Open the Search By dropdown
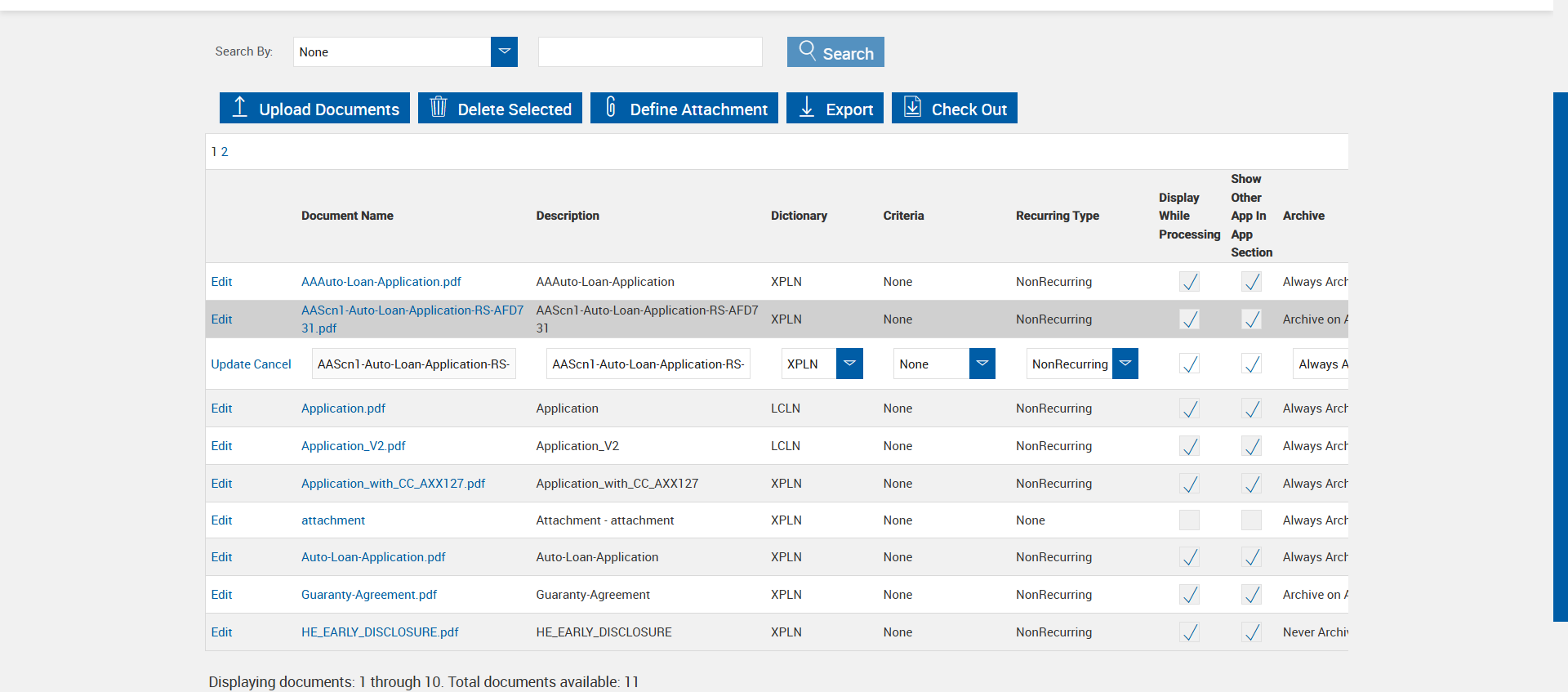 tap(504, 51)
